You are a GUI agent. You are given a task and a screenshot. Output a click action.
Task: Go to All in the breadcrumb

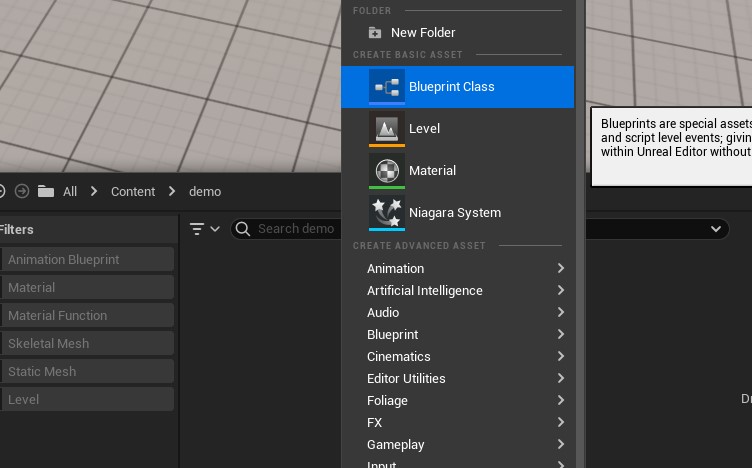pyautogui.click(x=70, y=192)
